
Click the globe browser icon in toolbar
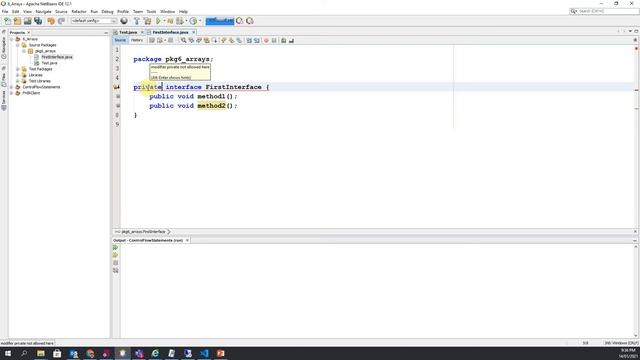(124, 21)
